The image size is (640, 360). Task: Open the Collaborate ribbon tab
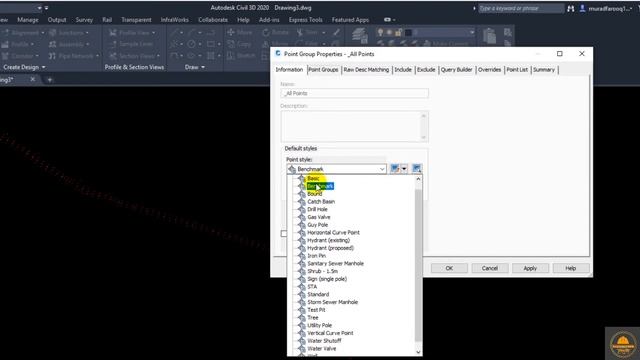point(213,20)
